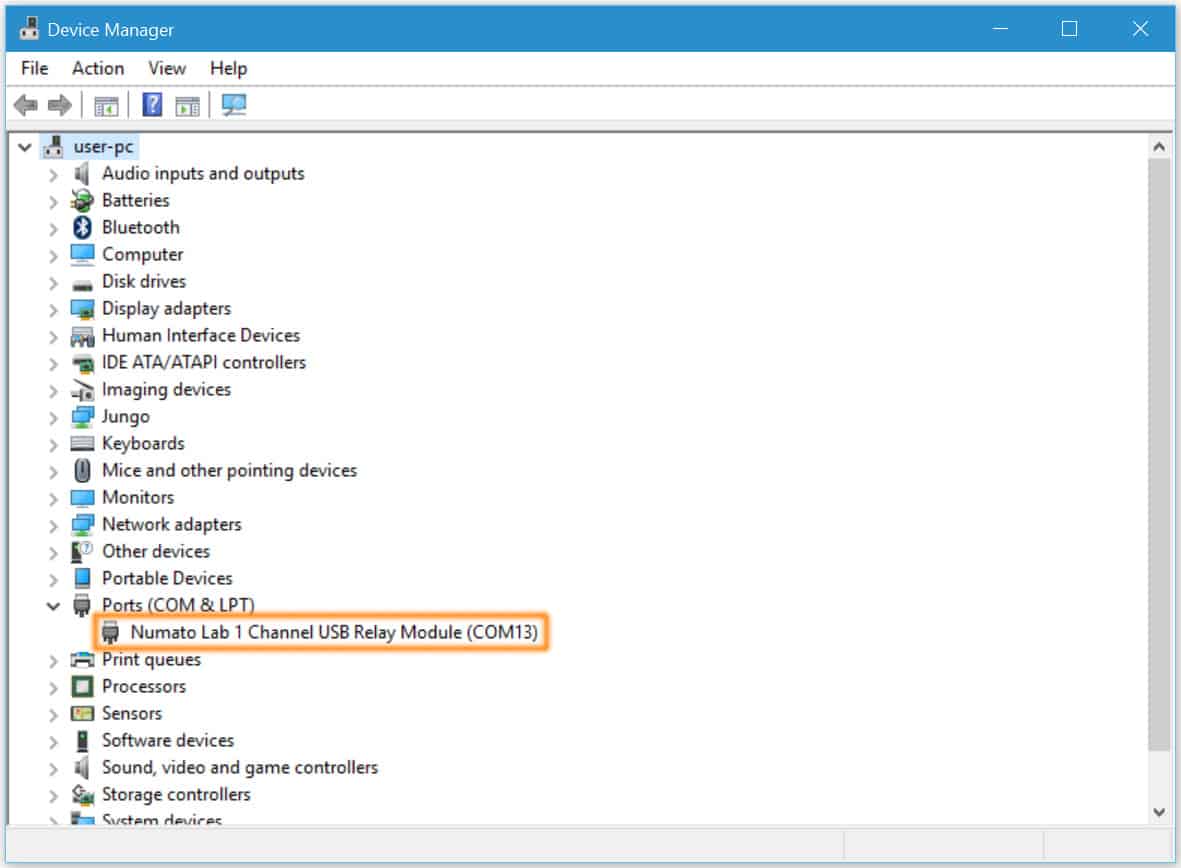Open the File menu
Viewport: 1181px width, 868px height.
(x=34, y=68)
